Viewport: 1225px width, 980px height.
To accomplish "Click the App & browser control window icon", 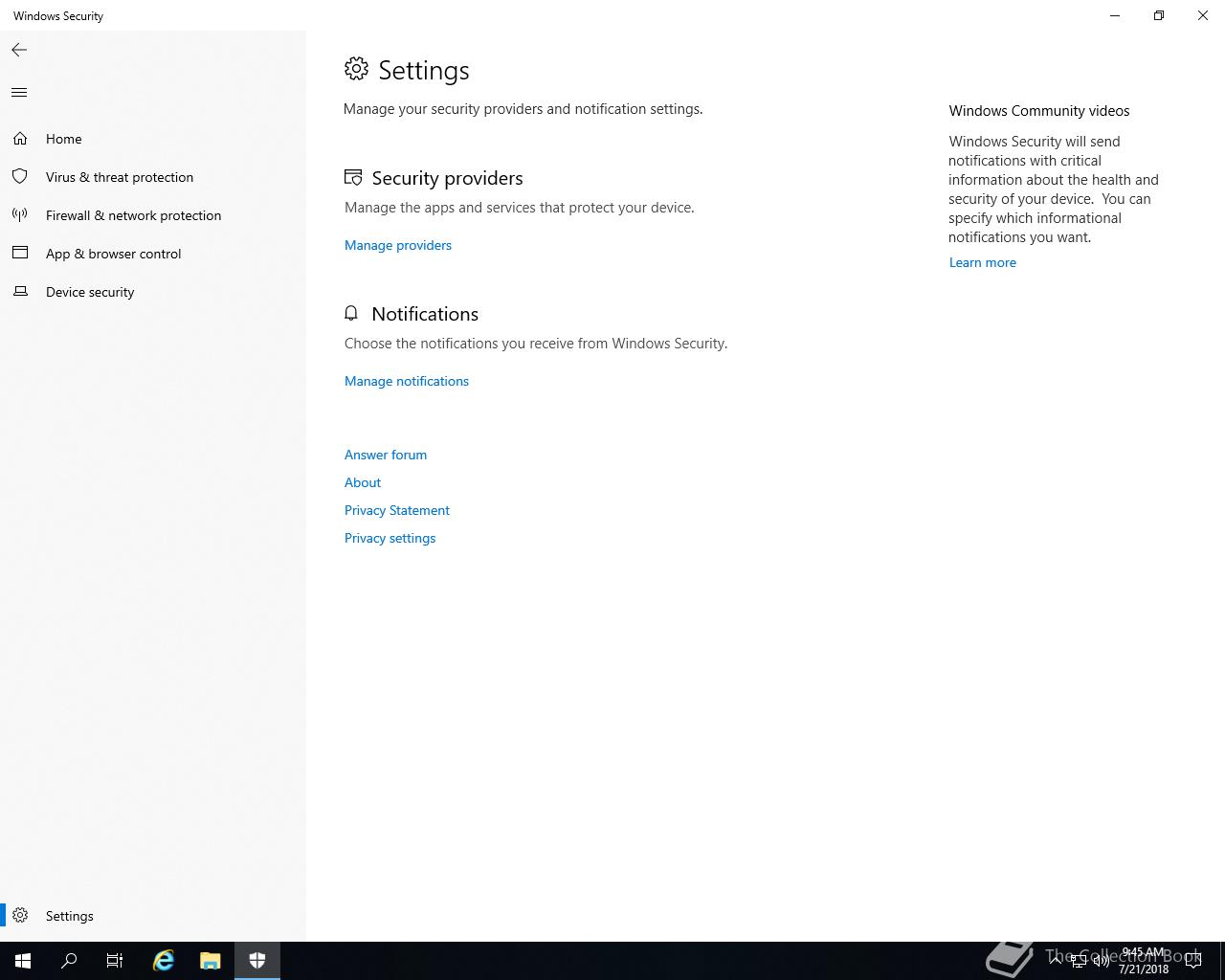I will click(20, 254).
